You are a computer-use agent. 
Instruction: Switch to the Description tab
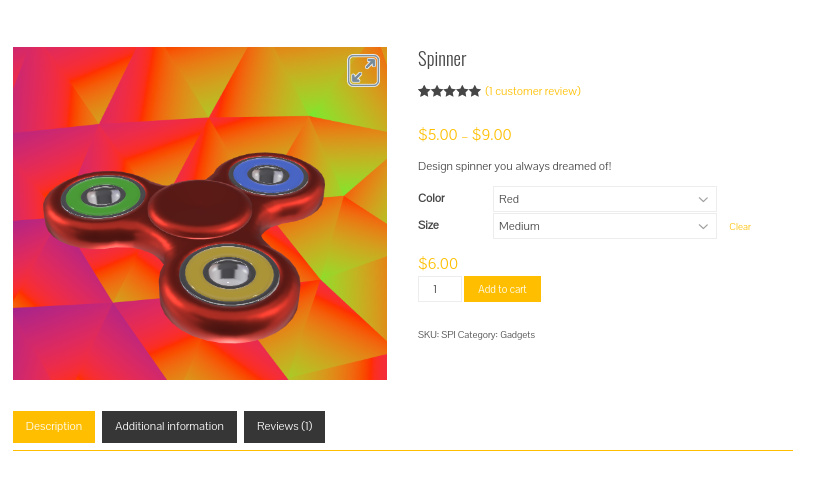[x=54, y=427]
